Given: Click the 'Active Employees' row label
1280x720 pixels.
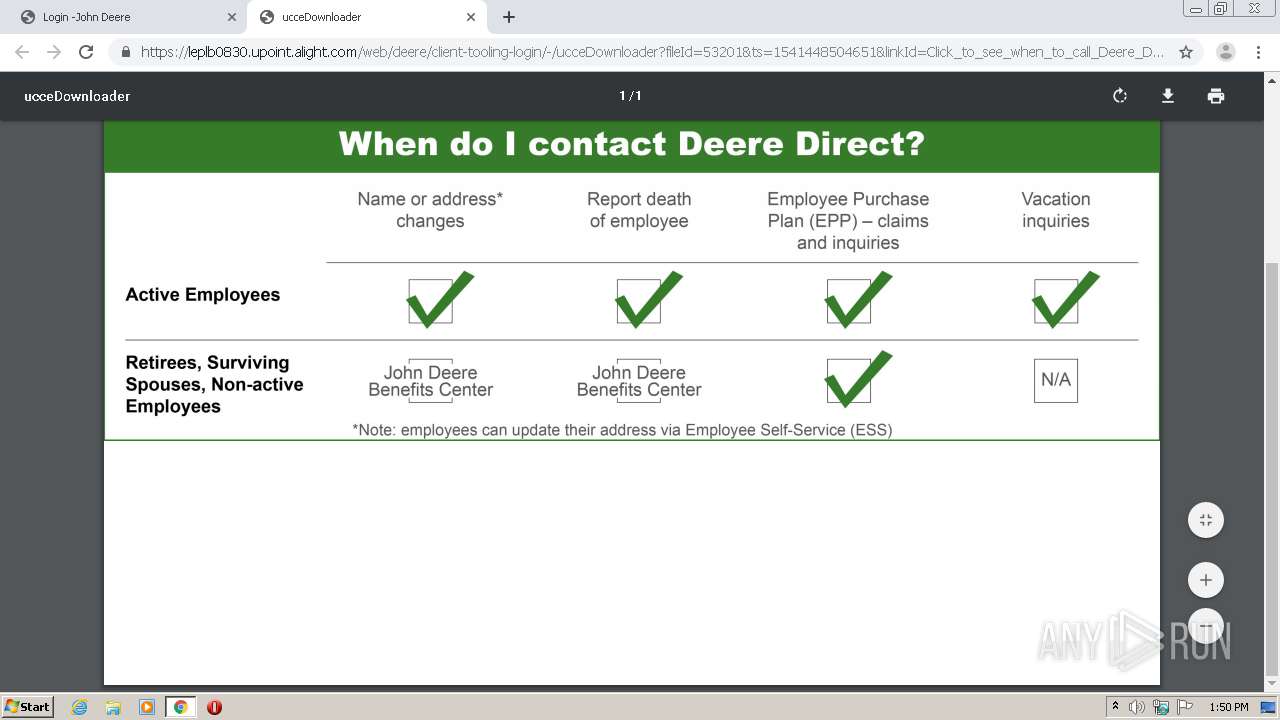Looking at the screenshot, I should point(203,295).
